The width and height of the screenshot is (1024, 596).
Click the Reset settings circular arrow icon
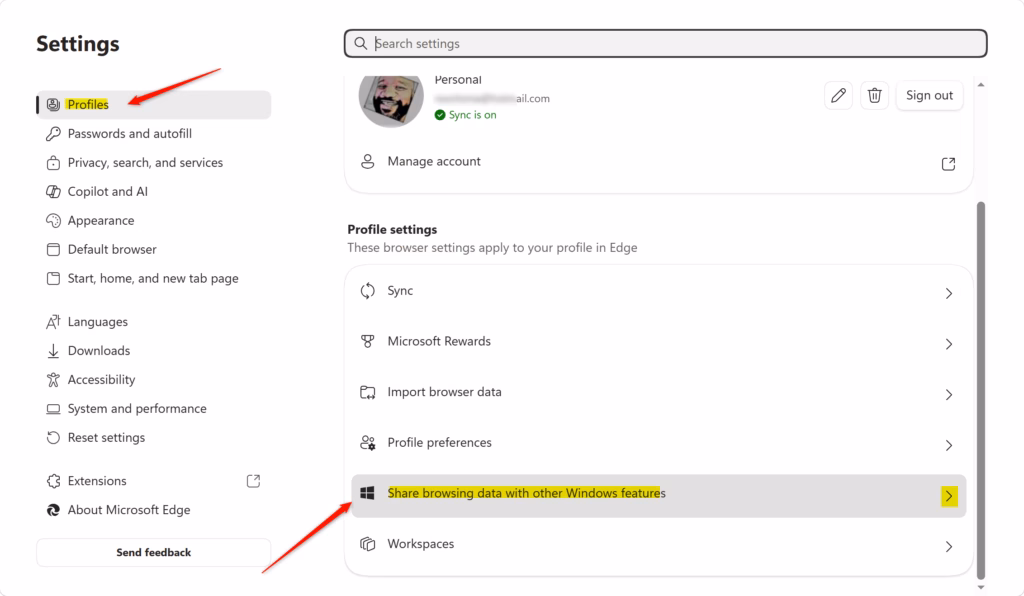[x=53, y=437]
